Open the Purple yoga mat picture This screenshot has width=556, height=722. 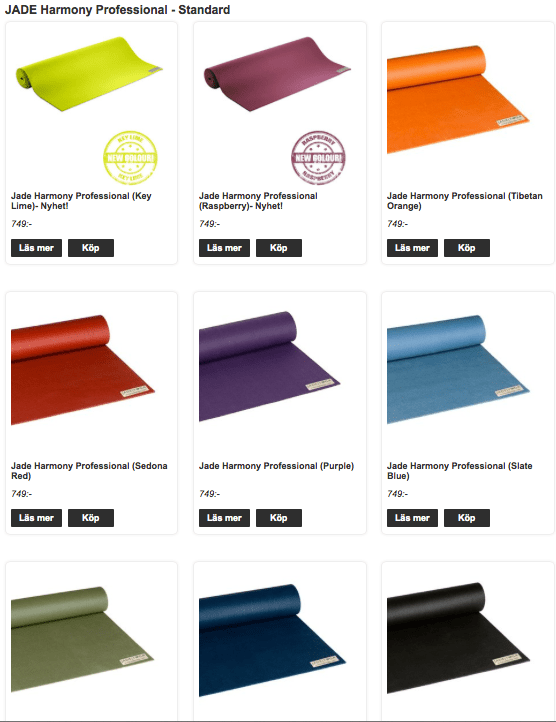tap(270, 367)
